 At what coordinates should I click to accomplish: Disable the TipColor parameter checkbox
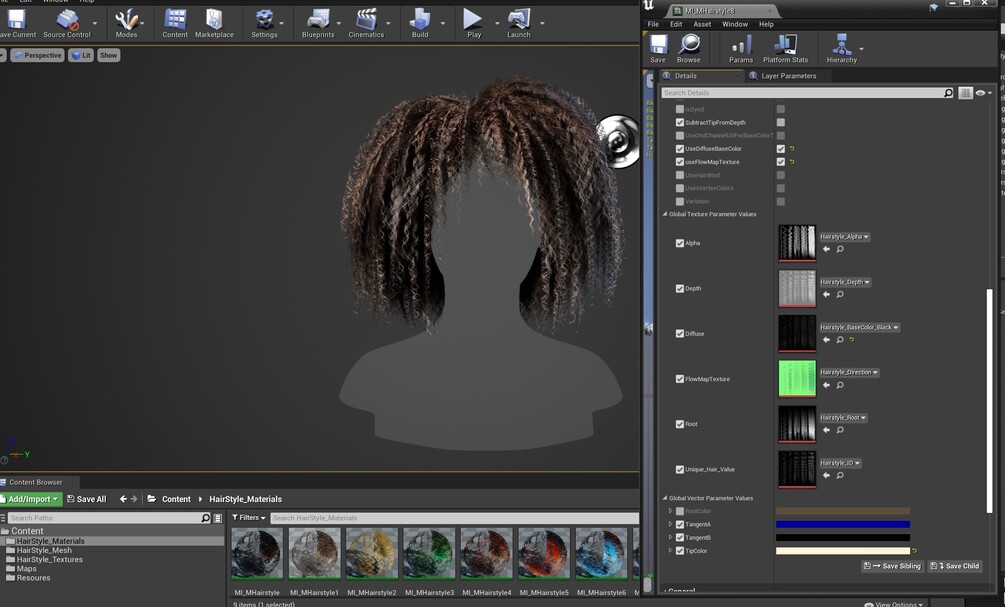(680, 551)
